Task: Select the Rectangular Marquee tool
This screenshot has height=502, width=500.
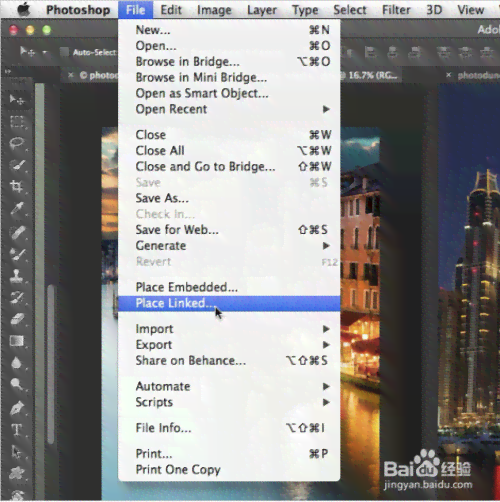Action: point(17,122)
